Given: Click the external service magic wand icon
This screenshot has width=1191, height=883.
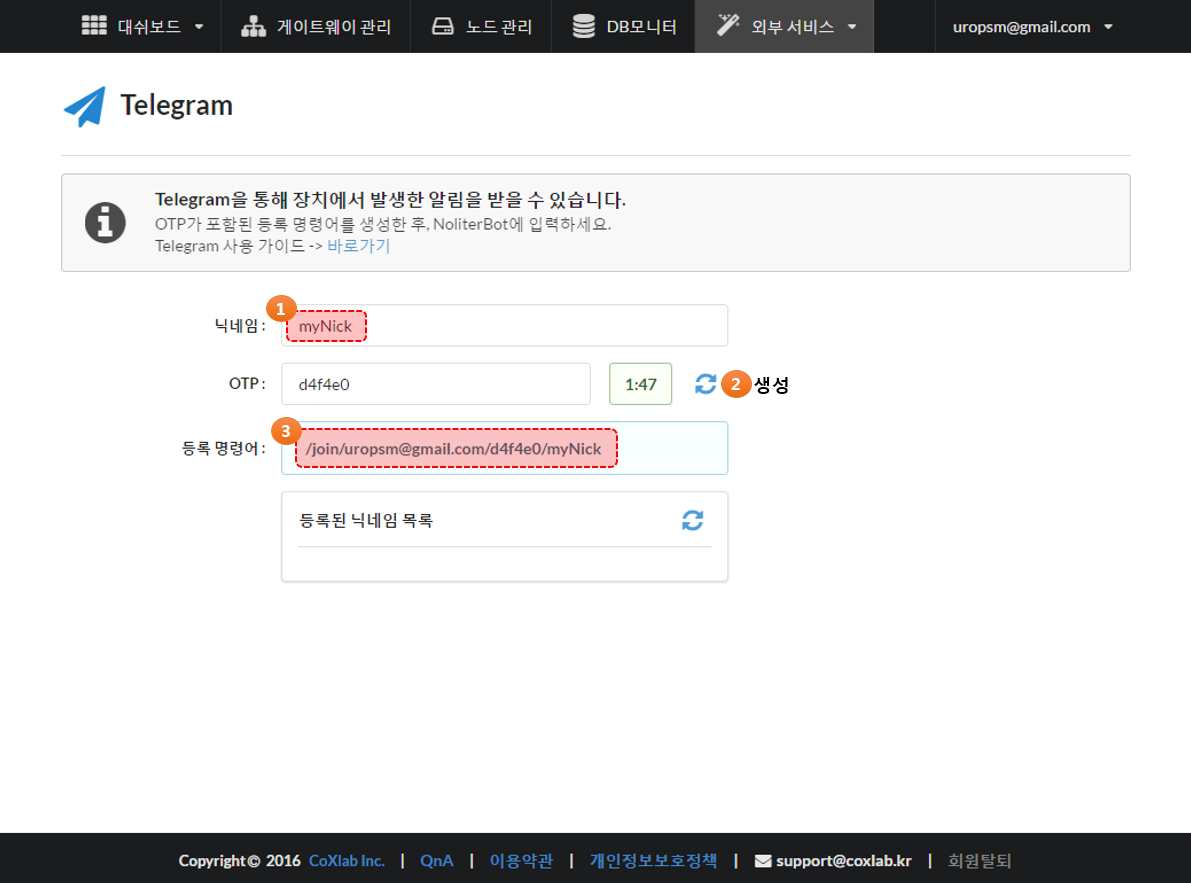Looking at the screenshot, I should 728,25.
